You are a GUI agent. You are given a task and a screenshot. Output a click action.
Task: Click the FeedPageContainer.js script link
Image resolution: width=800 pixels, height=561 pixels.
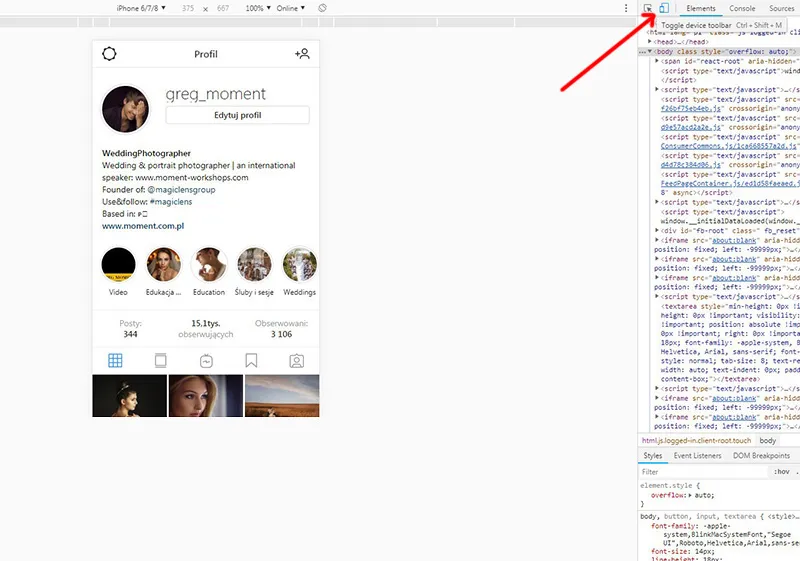728,184
